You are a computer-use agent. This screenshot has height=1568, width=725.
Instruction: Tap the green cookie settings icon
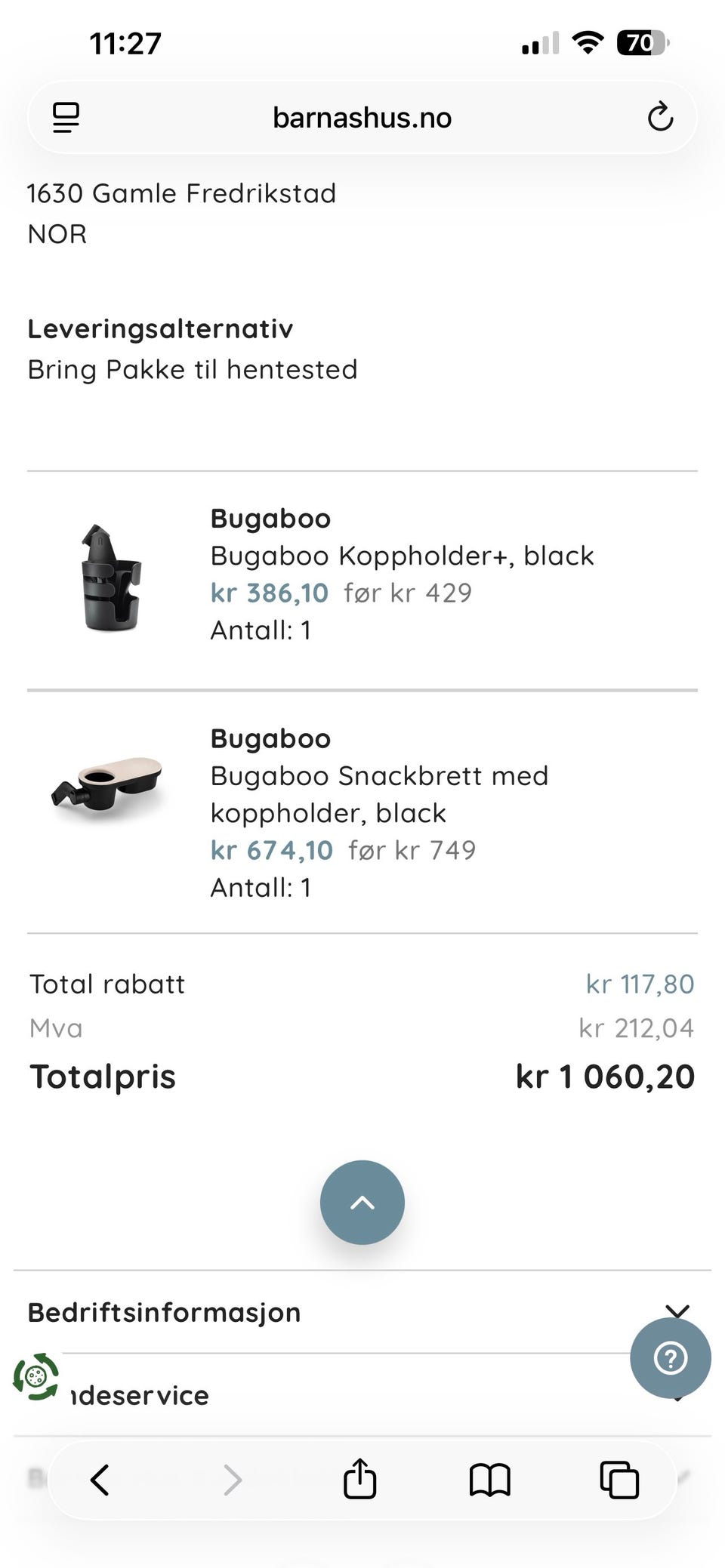tap(35, 1376)
